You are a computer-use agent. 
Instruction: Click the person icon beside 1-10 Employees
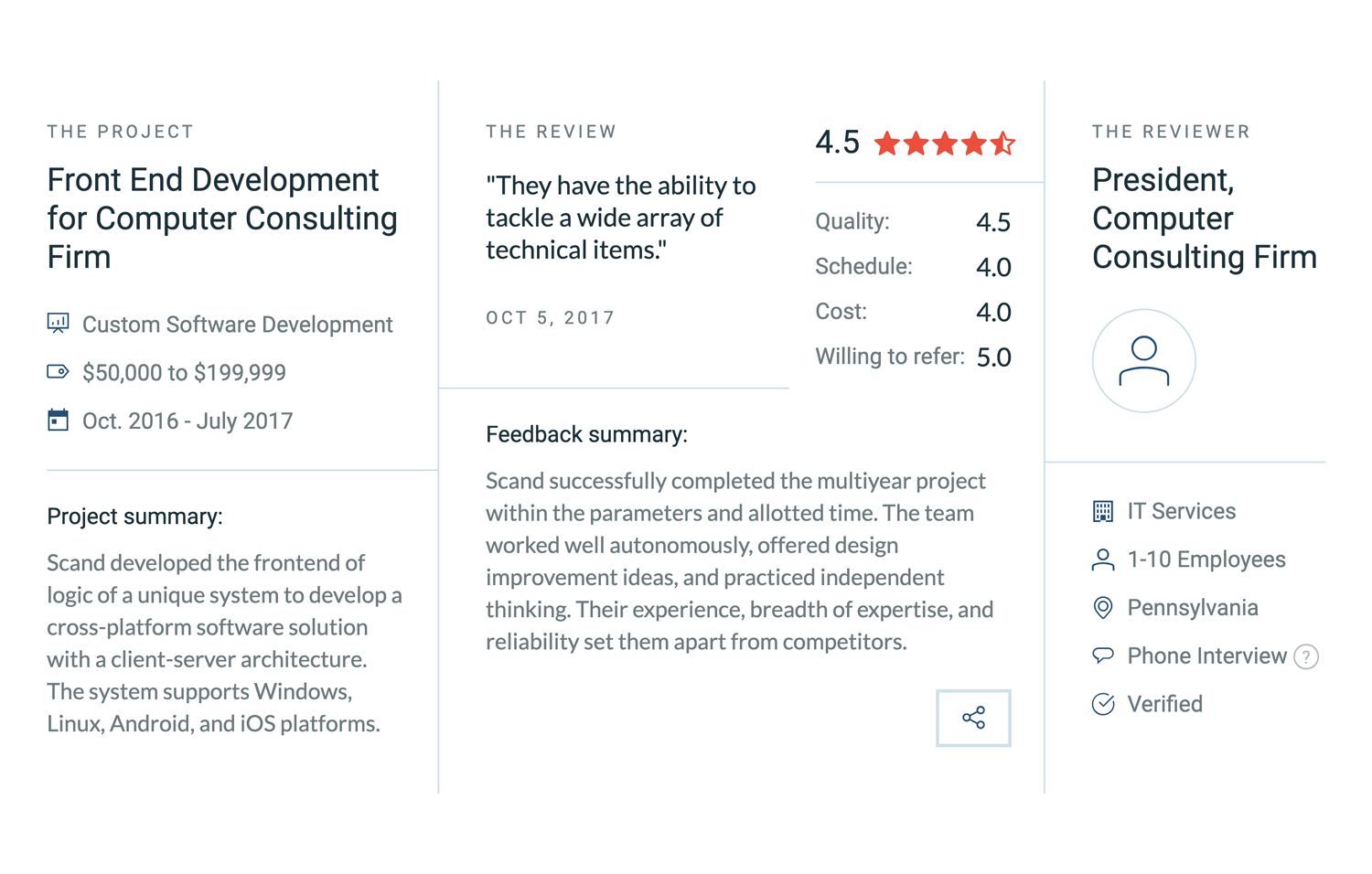tap(1103, 560)
